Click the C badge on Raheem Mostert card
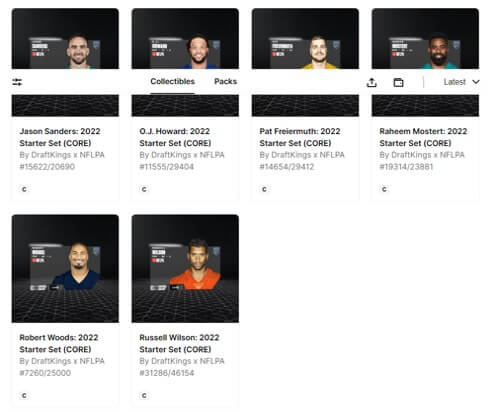This screenshot has width=497, height=412. tap(384, 189)
